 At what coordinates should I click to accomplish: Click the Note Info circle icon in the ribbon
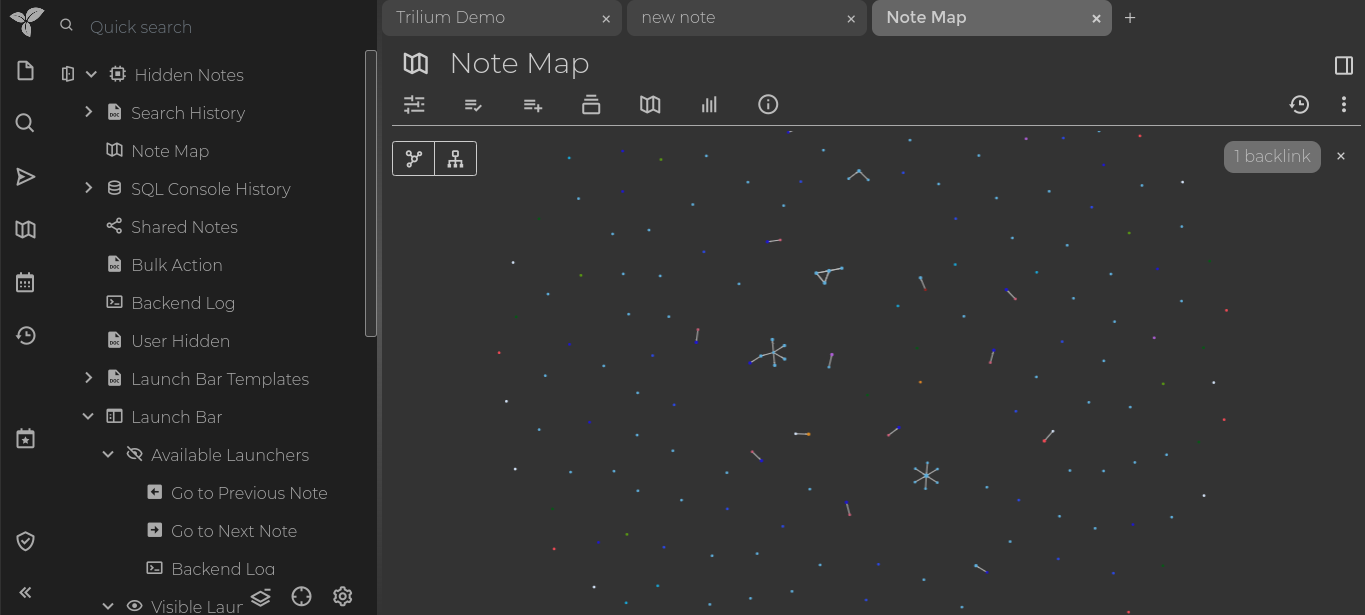(768, 104)
